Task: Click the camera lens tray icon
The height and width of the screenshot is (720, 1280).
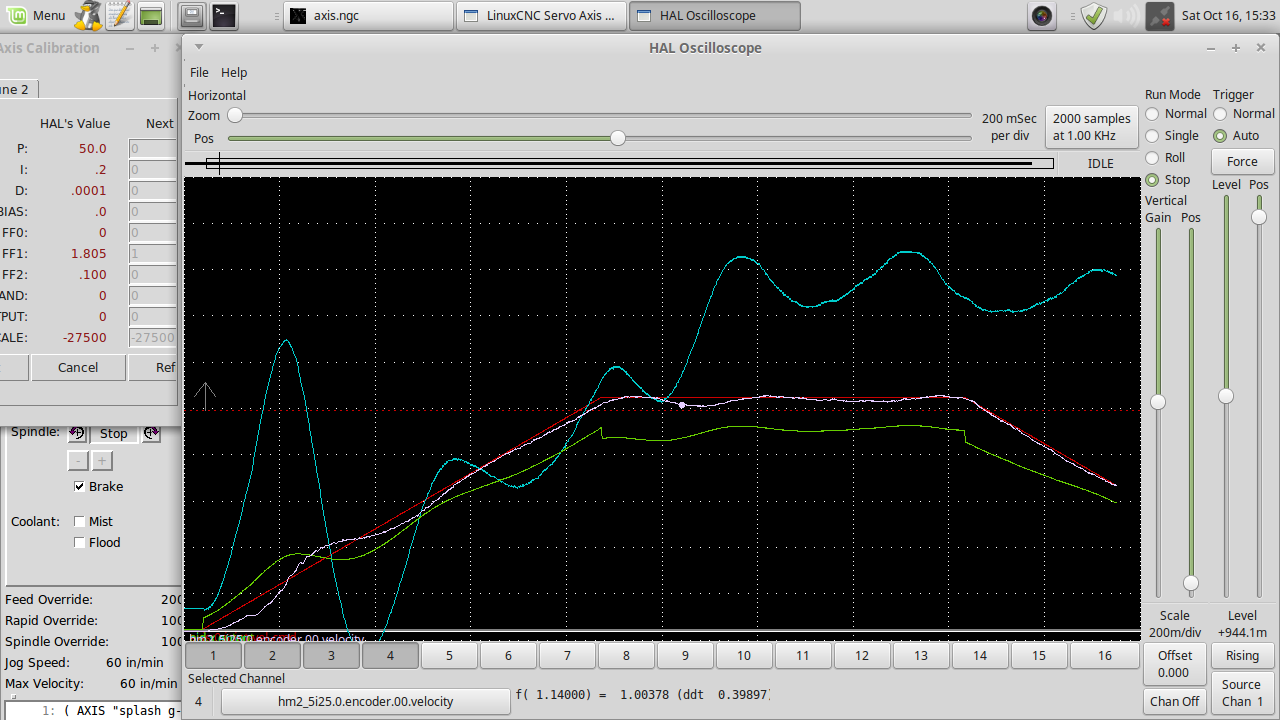Action: click(x=1043, y=15)
